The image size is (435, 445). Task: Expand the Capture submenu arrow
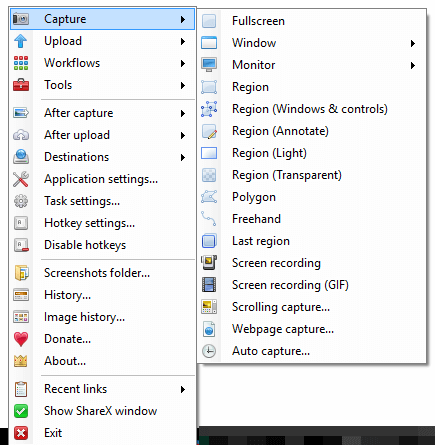[183, 19]
